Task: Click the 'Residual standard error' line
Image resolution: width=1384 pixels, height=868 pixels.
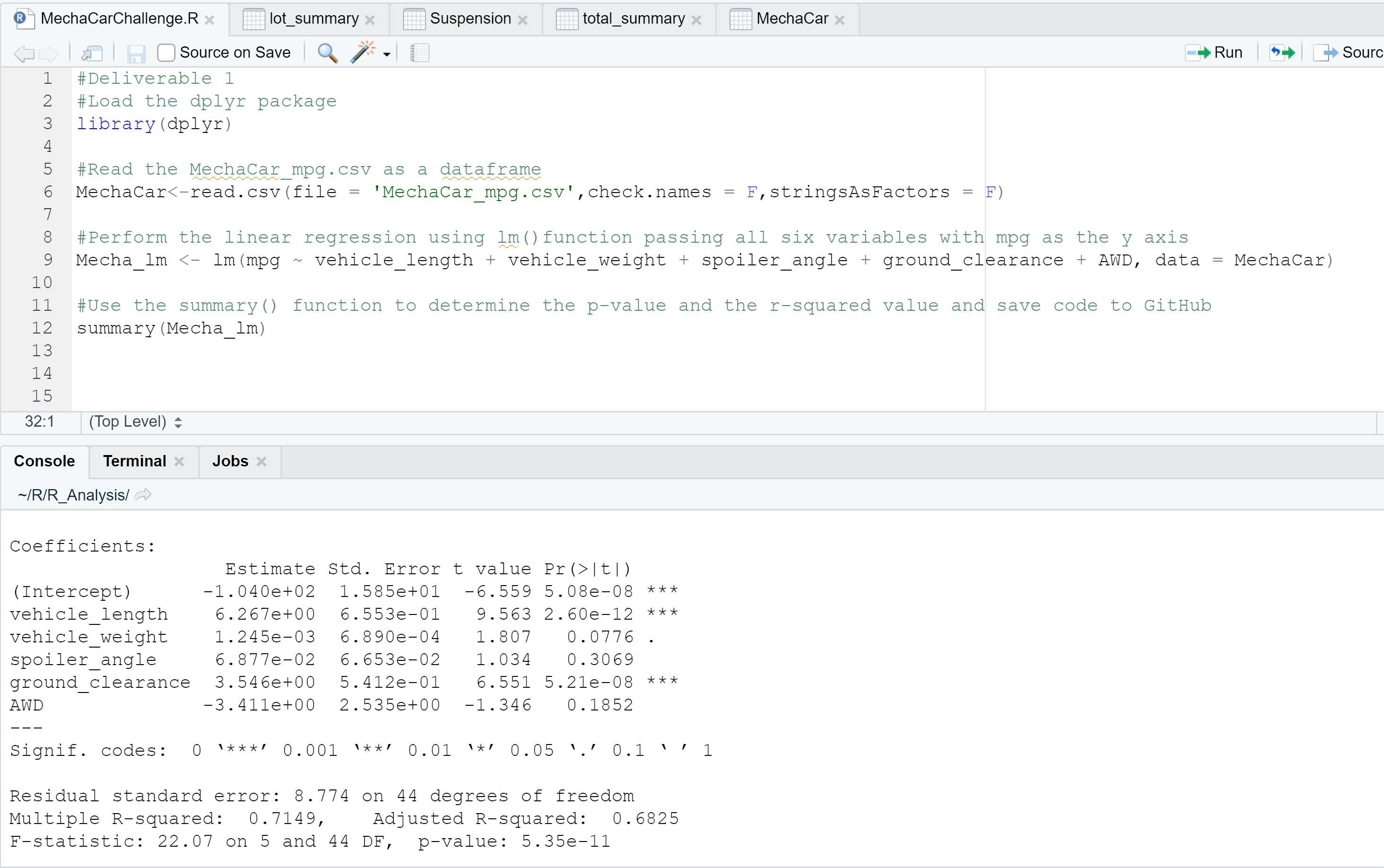Action: pos(322,796)
